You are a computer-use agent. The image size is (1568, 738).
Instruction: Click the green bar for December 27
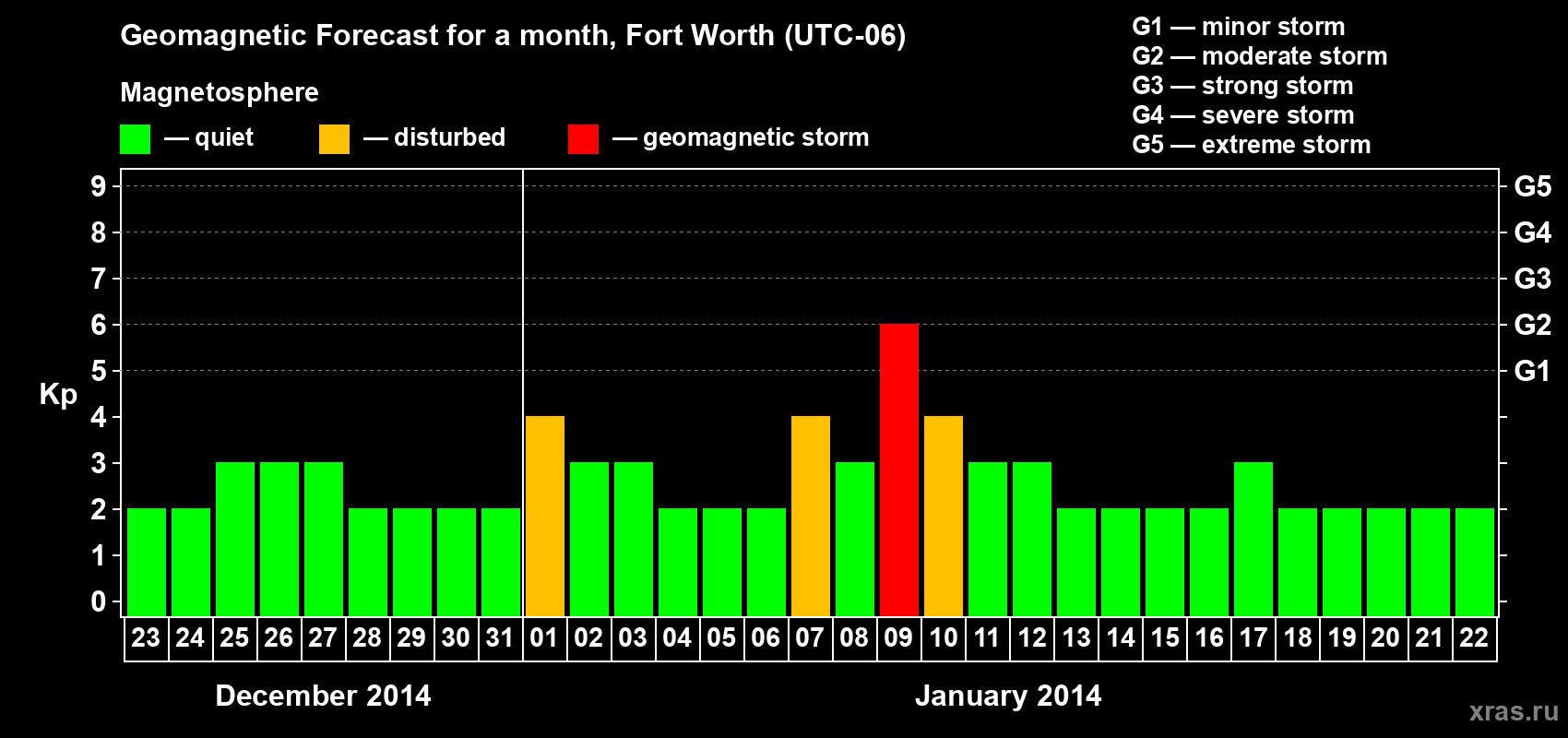tap(324, 539)
